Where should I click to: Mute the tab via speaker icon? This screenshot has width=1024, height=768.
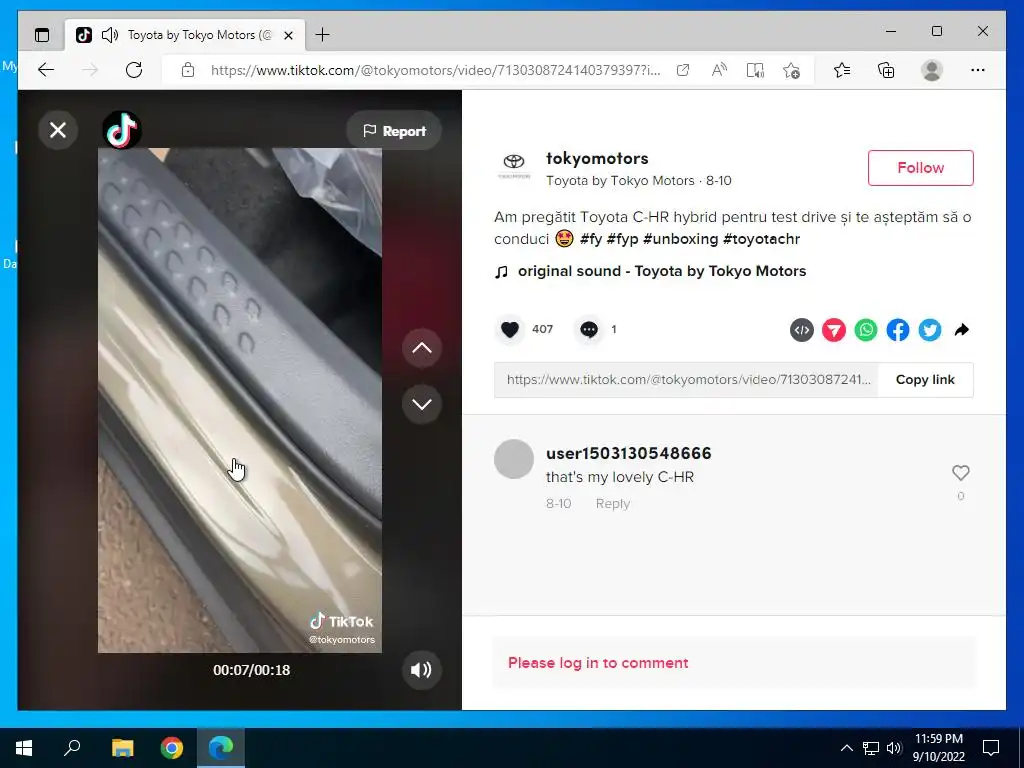pyautogui.click(x=110, y=35)
